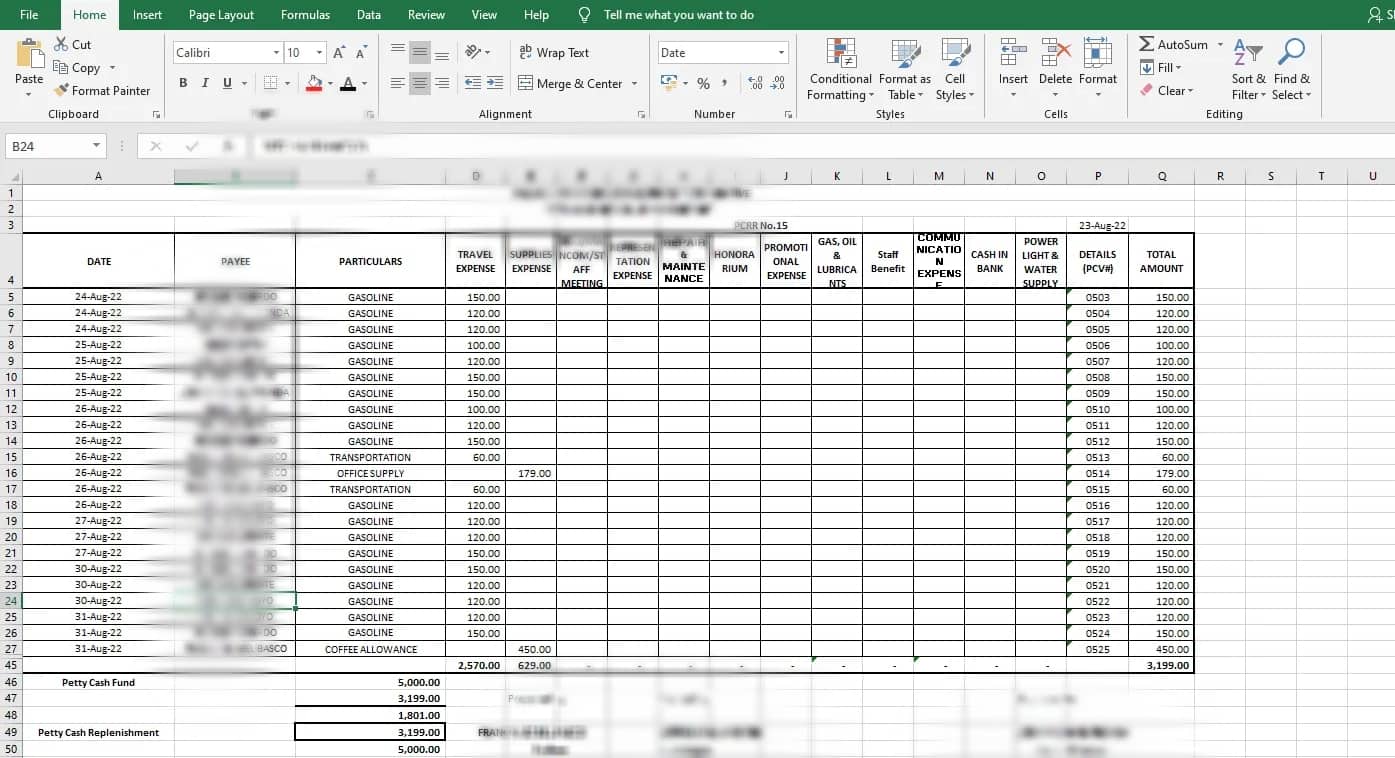Right-align the cell text

pos(442,83)
